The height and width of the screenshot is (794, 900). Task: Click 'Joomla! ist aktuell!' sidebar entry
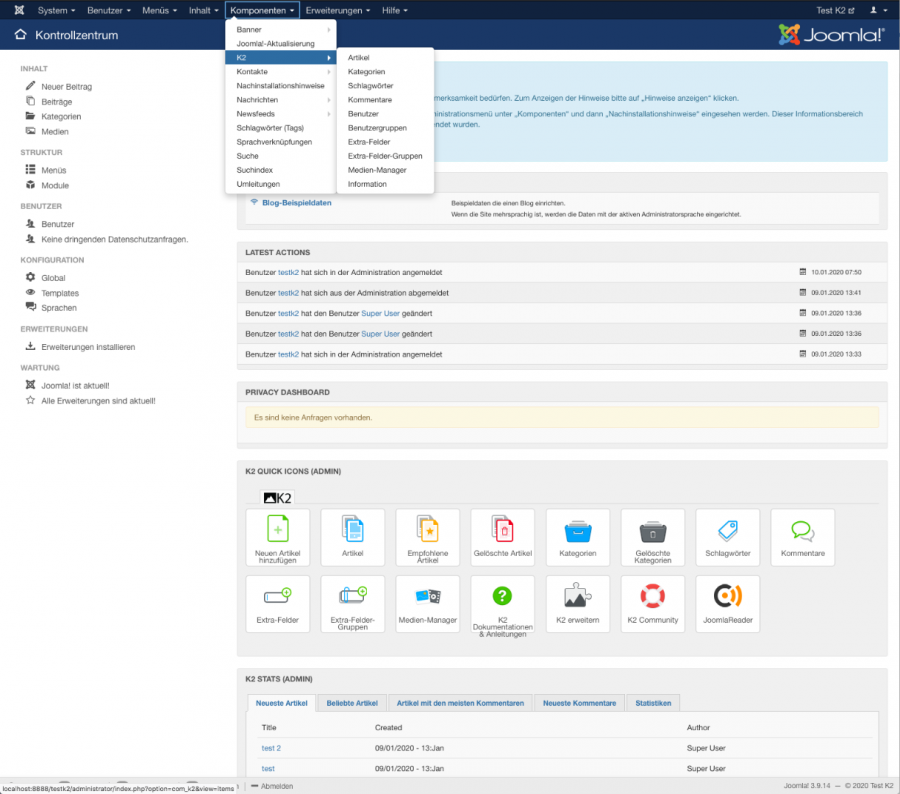tap(75, 386)
